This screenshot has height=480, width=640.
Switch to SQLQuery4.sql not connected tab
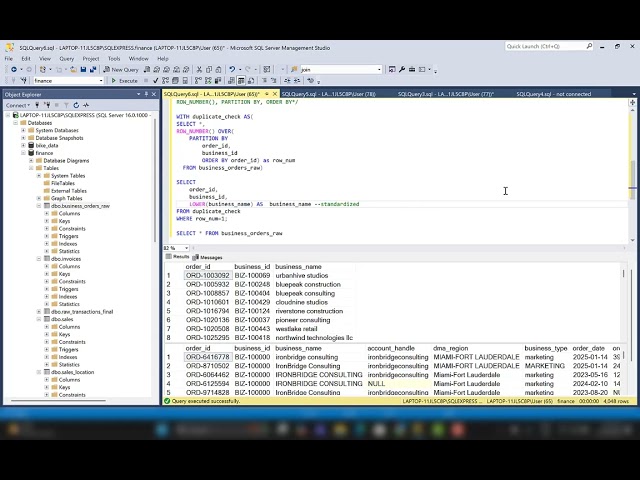click(x=553, y=94)
